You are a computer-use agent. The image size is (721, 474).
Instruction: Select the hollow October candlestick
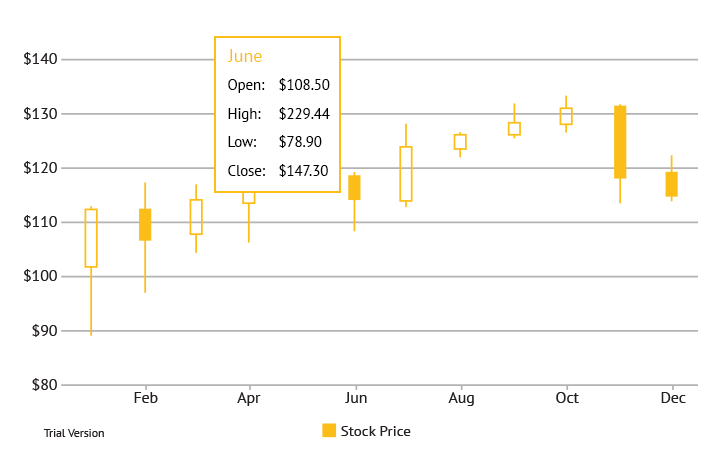pos(566,116)
